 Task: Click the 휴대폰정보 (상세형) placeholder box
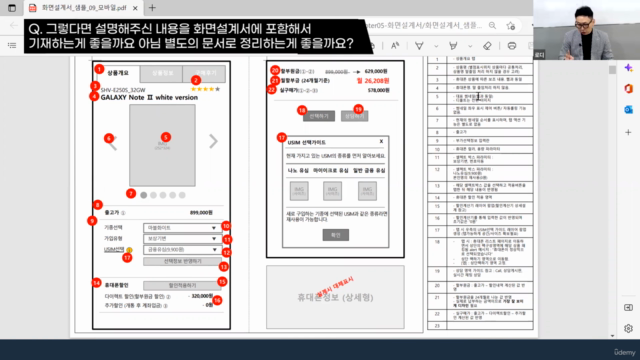coord(336,297)
